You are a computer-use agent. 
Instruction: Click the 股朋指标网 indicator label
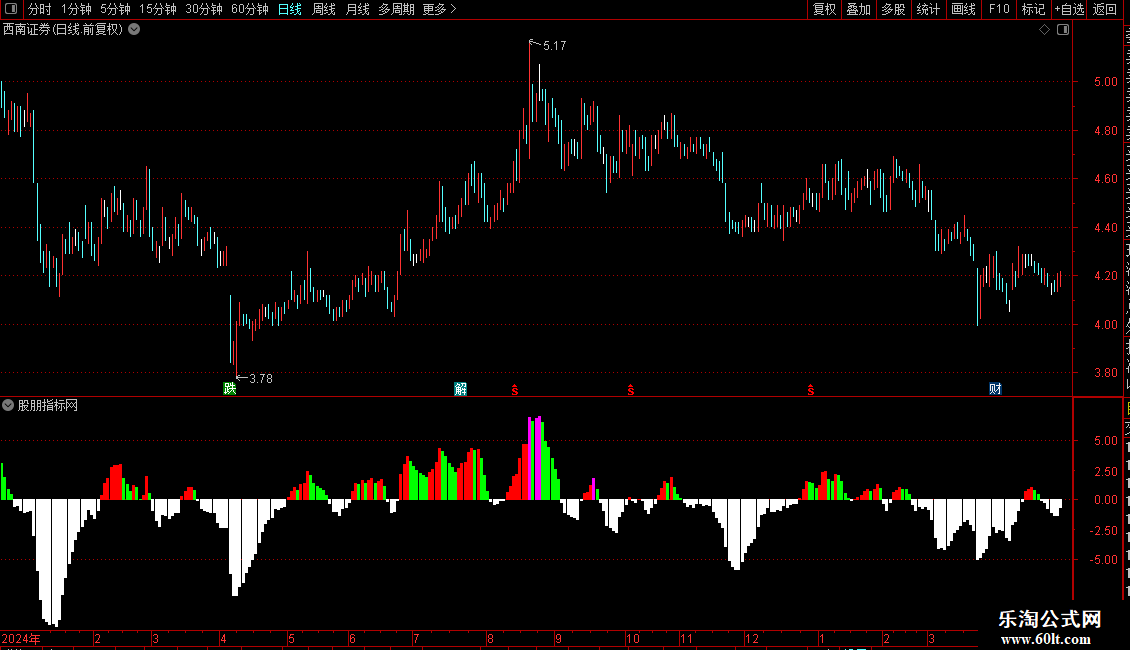[x=48, y=406]
